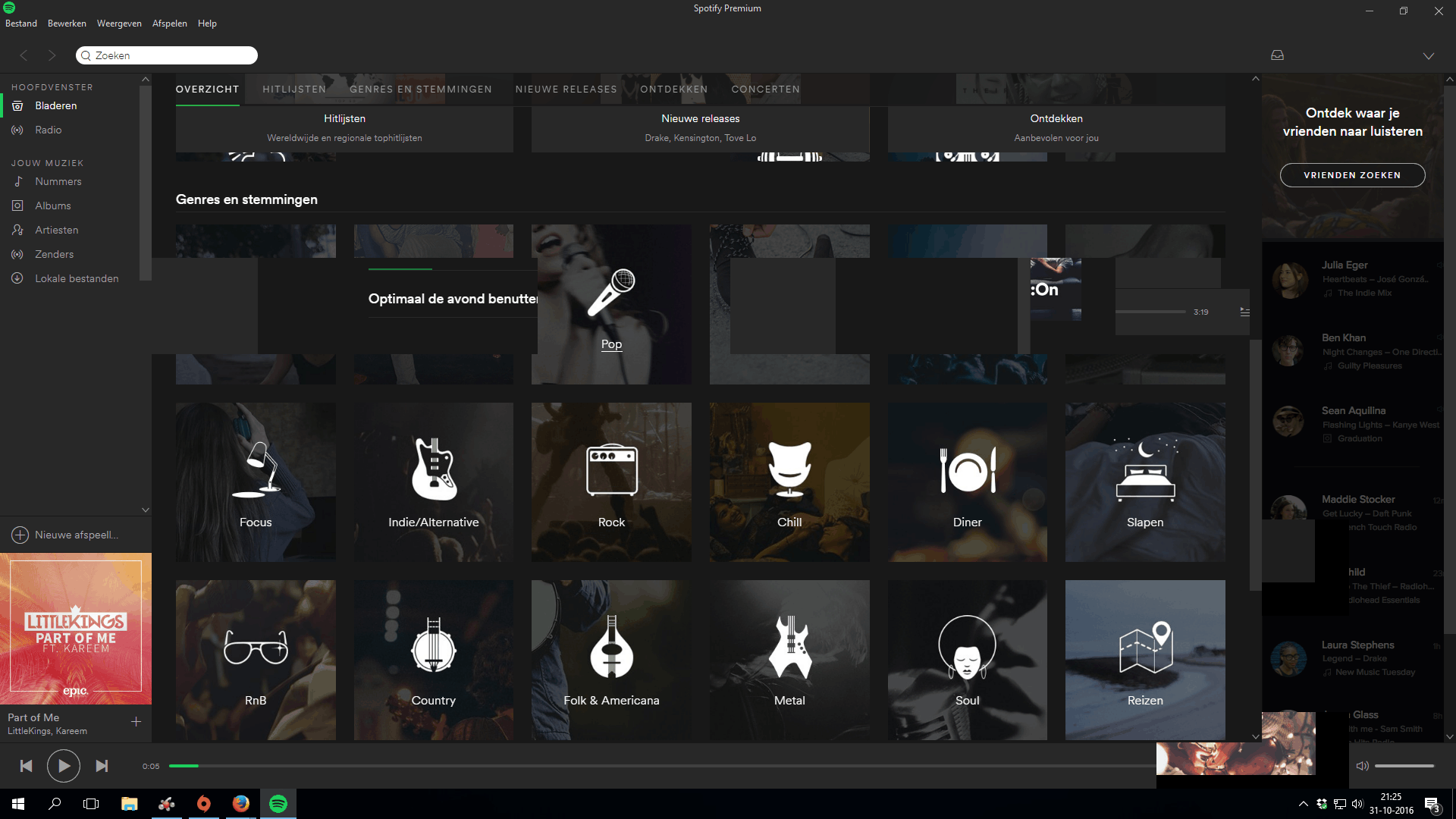
Task: Open Lokale bestanden in the sidebar
Action: pos(77,278)
